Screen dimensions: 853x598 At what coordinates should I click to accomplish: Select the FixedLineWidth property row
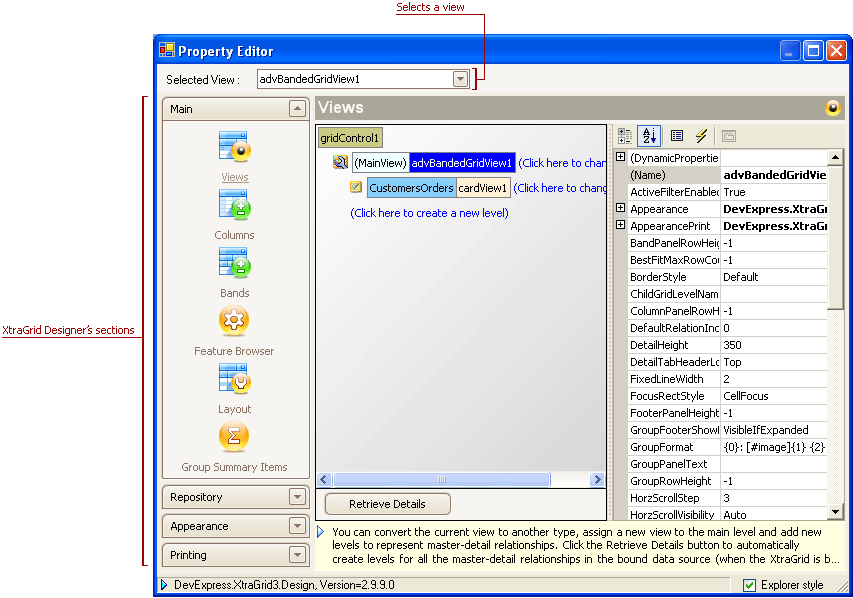click(x=727, y=379)
